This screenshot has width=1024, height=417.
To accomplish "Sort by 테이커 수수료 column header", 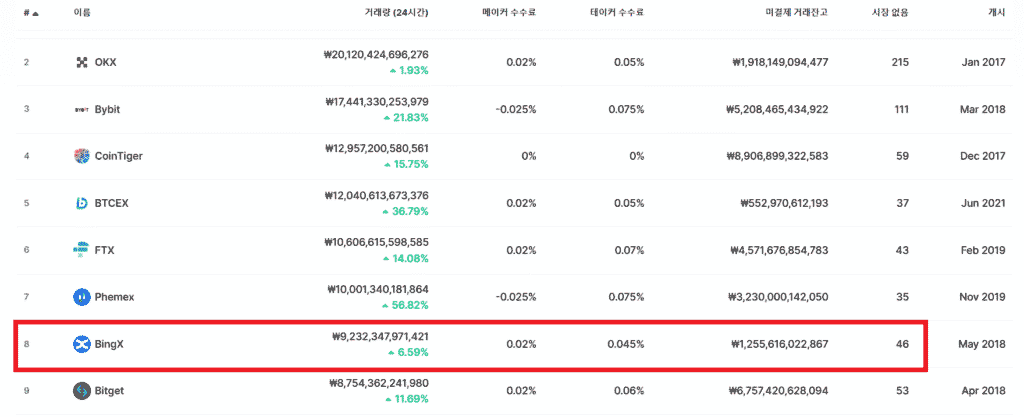I will (616, 13).
